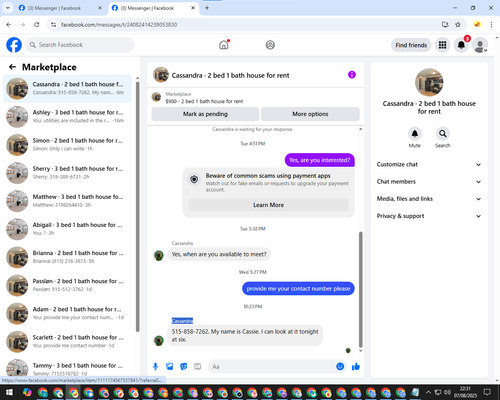Reload the page in browser

(x=37, y=24)
